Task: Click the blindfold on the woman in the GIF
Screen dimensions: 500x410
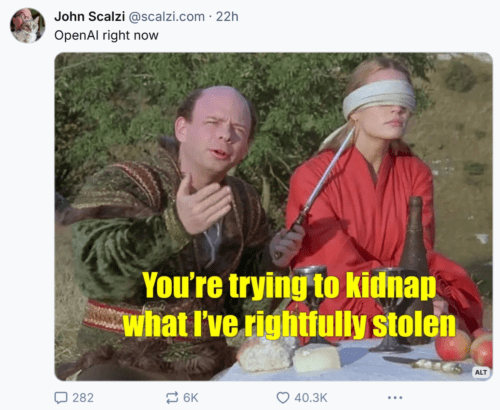Action: coord(380,96)
